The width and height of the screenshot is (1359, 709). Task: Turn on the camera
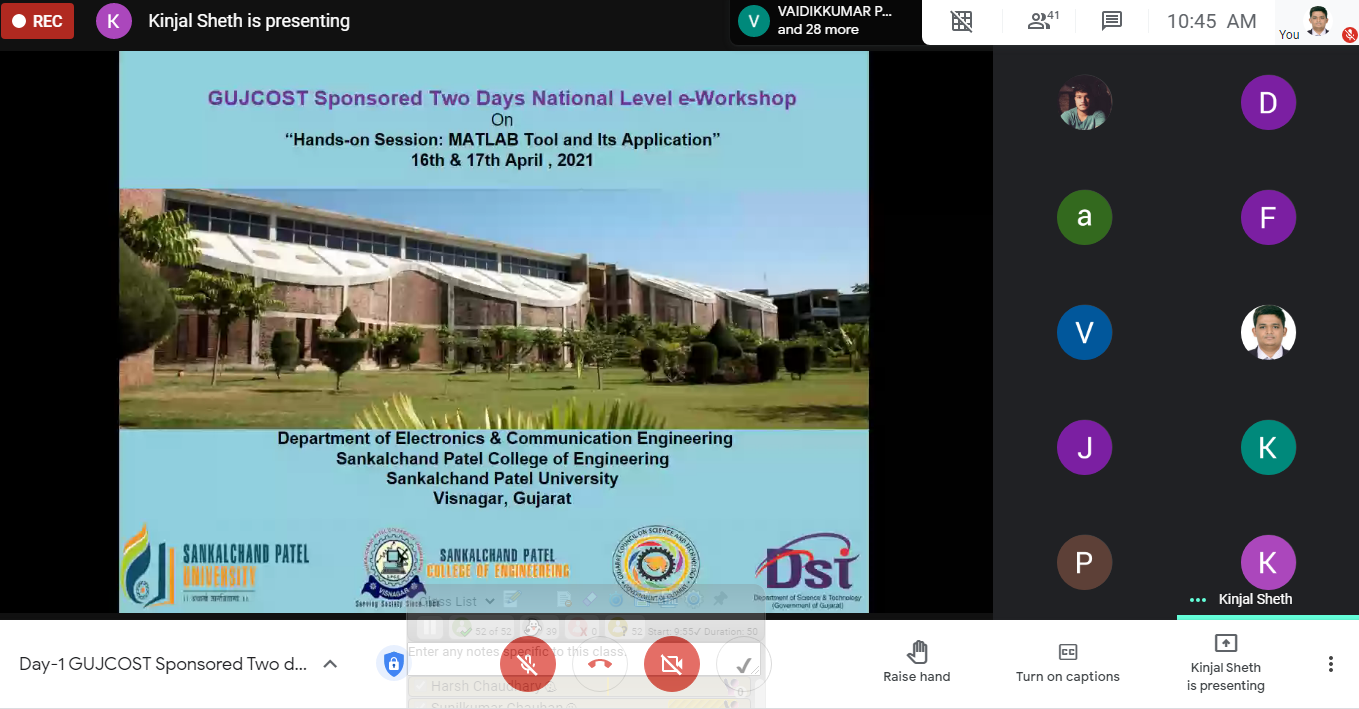point(672,664)
